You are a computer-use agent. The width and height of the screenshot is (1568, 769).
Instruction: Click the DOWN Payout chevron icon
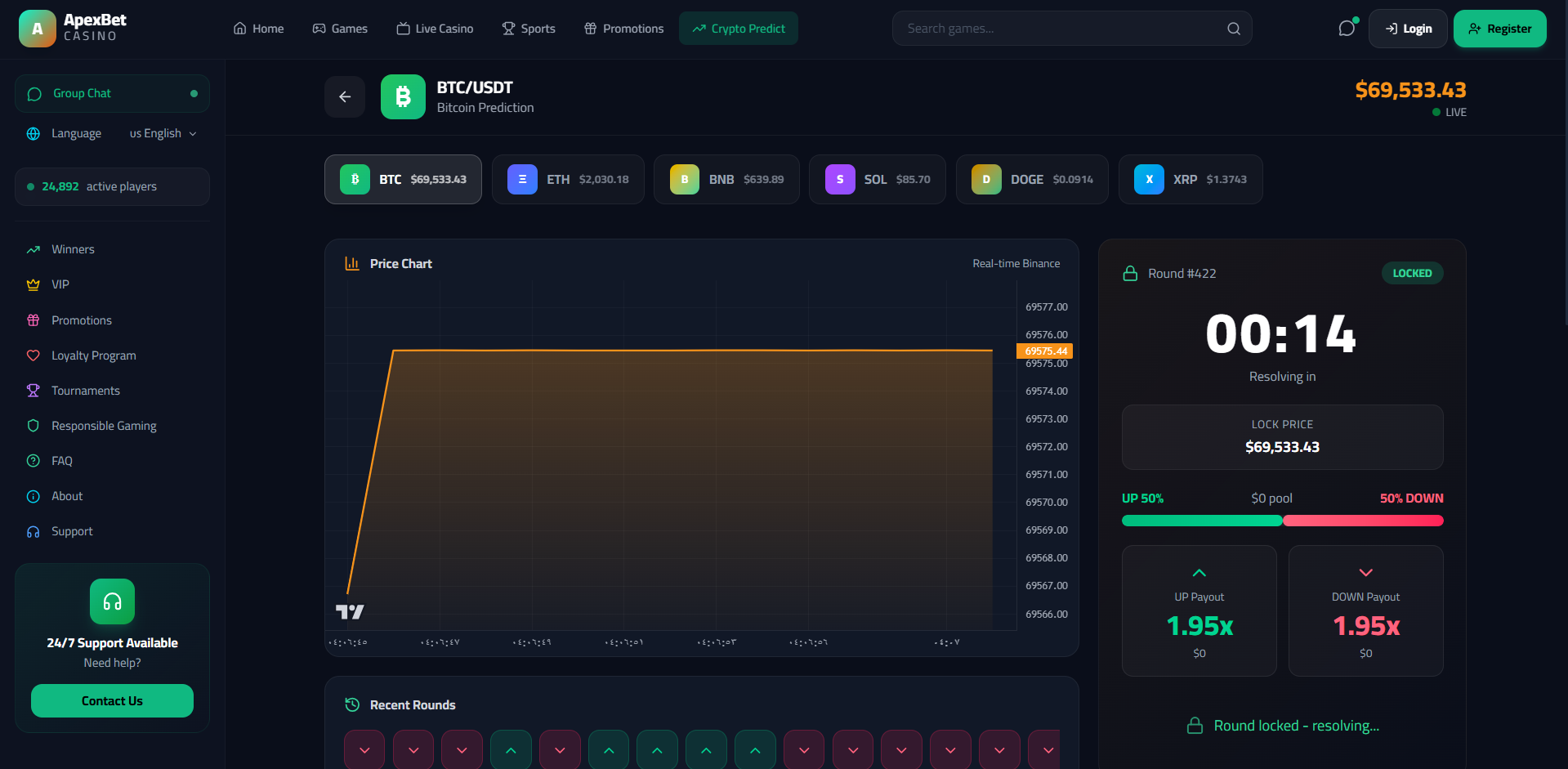[1366, 573]
